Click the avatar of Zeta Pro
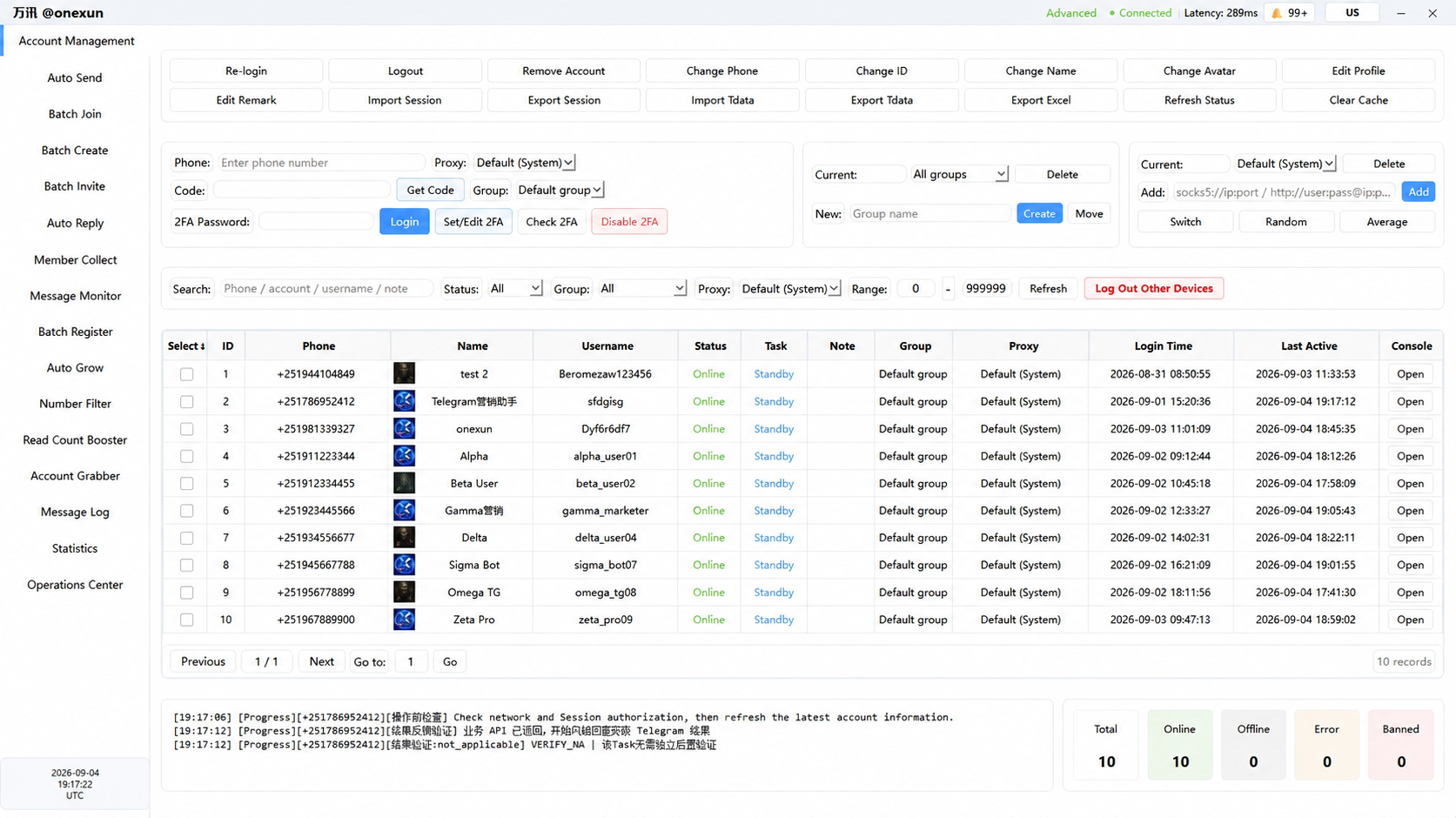 (x=404, y=620)
